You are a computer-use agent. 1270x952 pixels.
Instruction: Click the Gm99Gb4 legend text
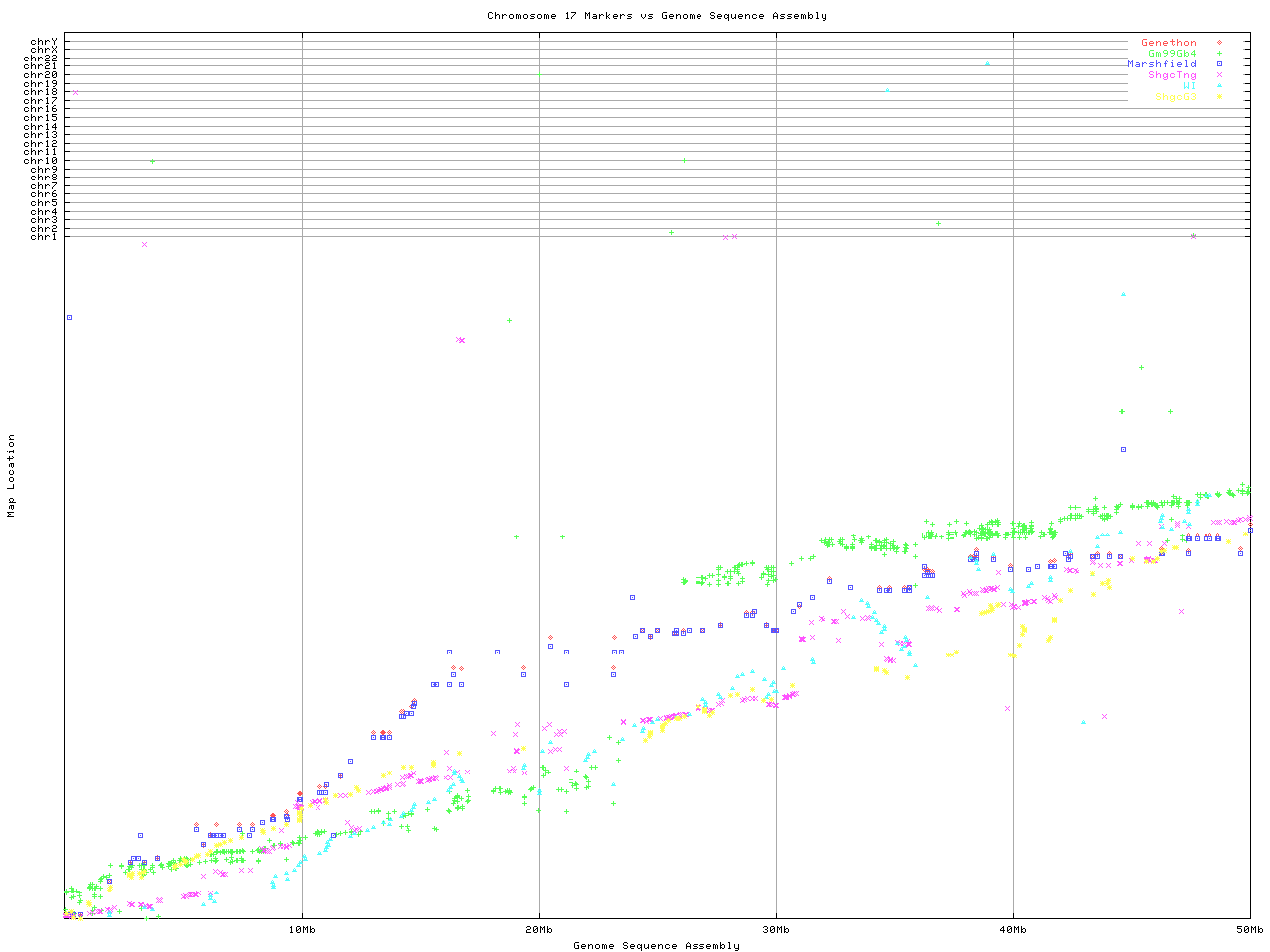[x=1172, y=54]
